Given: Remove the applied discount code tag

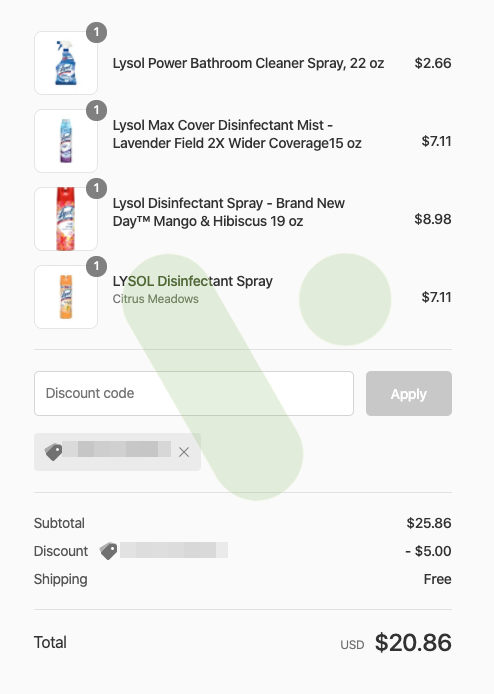Looking at the screenshot, I should [184, 452].
